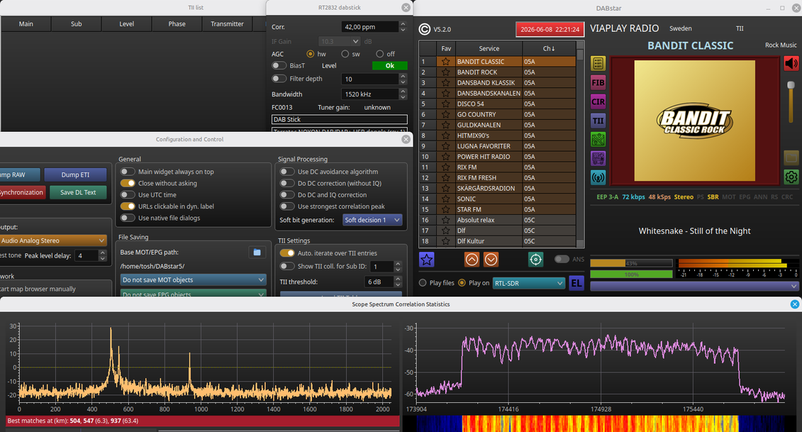The width and height of the screenshot is (802, 432).
Task: Open the green map icon below TII
Action: [x=598, y=139]
